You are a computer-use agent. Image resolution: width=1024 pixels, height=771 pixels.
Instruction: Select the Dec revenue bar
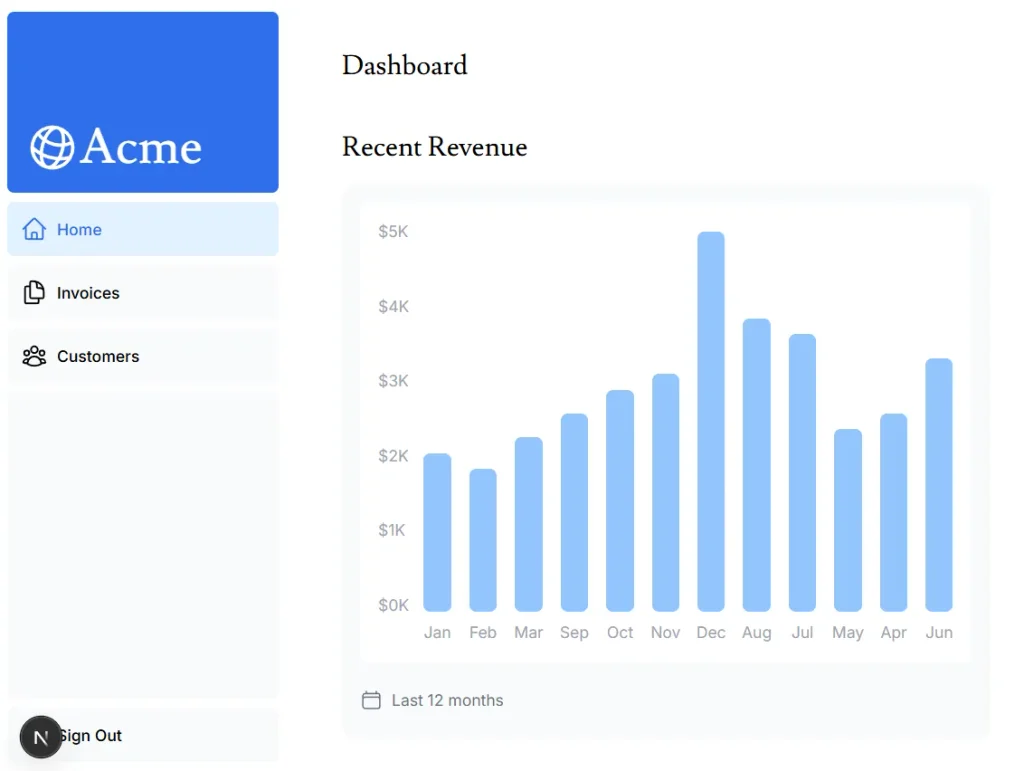tap(711, 422)
